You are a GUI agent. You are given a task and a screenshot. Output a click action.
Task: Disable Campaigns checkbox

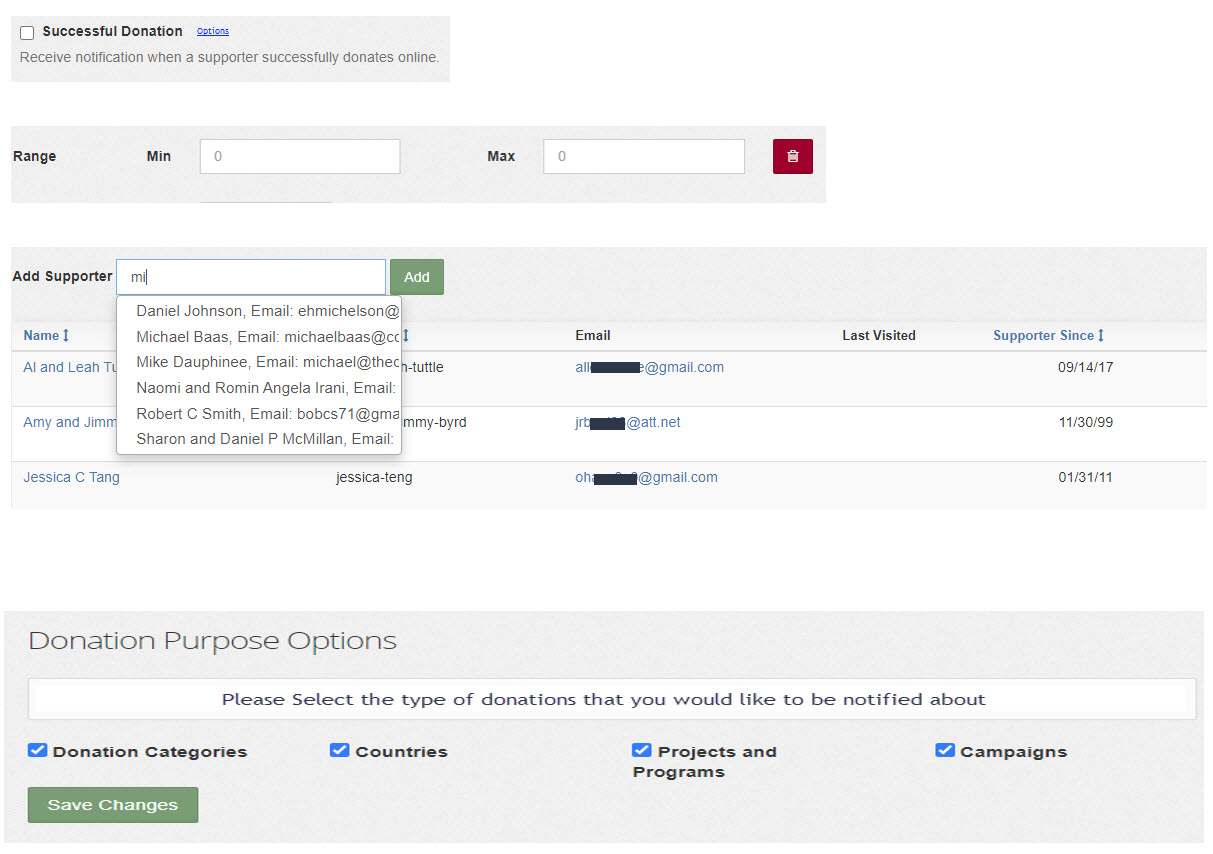pyautogui.click(x=944, y=751)
